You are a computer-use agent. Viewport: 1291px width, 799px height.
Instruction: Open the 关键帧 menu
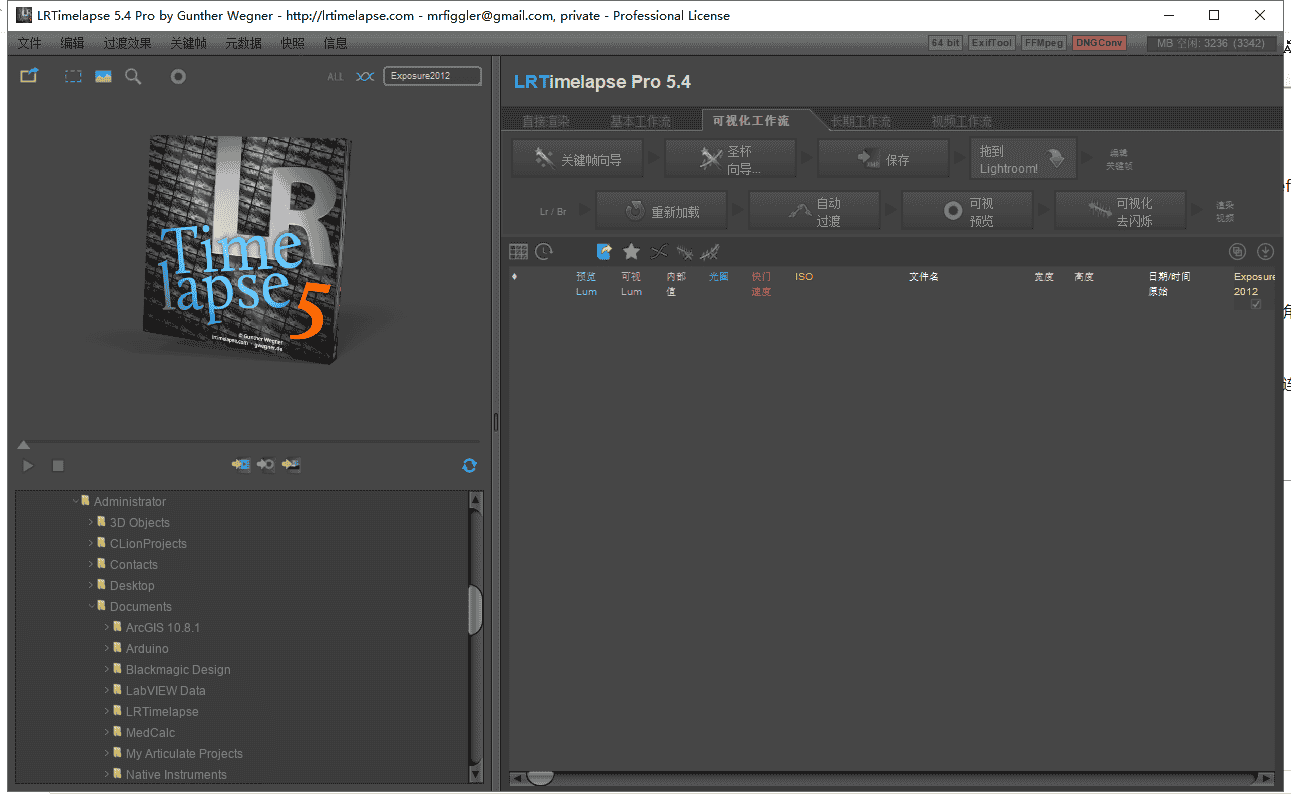click(x=188, y=43)
